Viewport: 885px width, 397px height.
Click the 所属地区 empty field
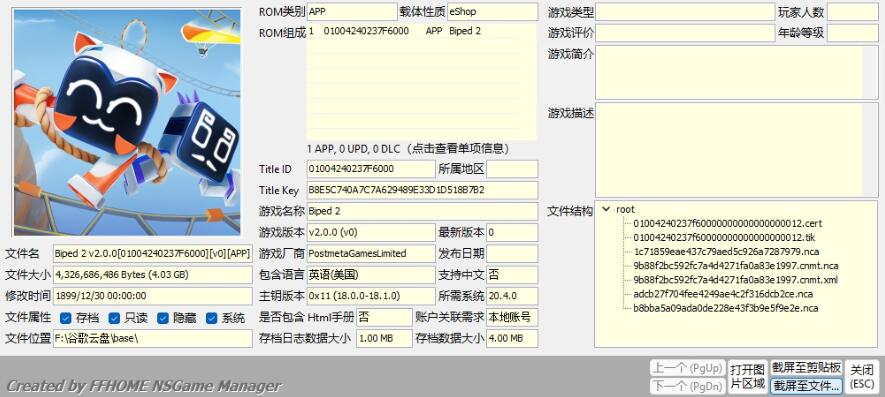pyautogui.click(x=512, y=169)
